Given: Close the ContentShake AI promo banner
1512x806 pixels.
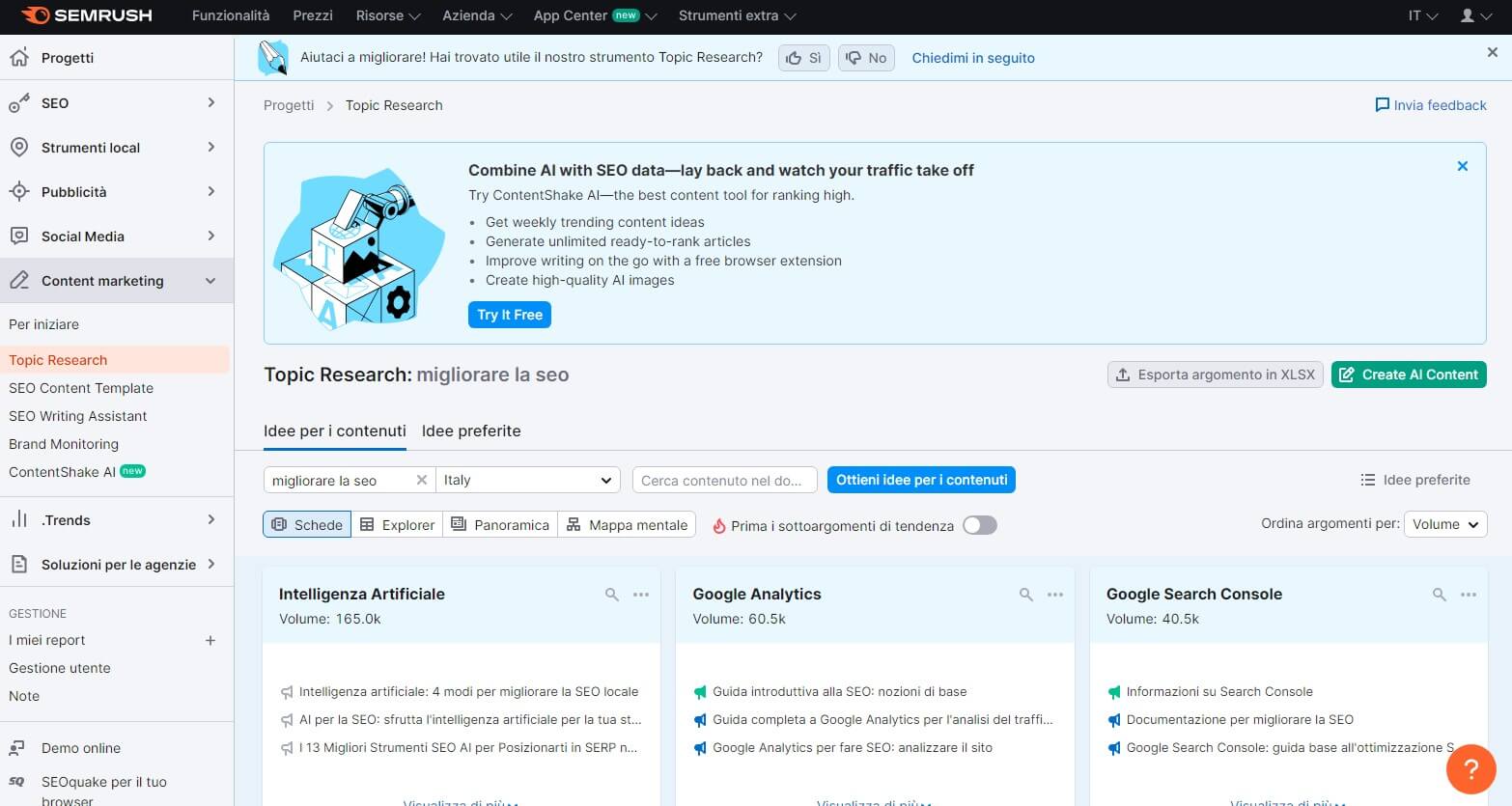Looking at the screenshot, I should coord(1463,166).
